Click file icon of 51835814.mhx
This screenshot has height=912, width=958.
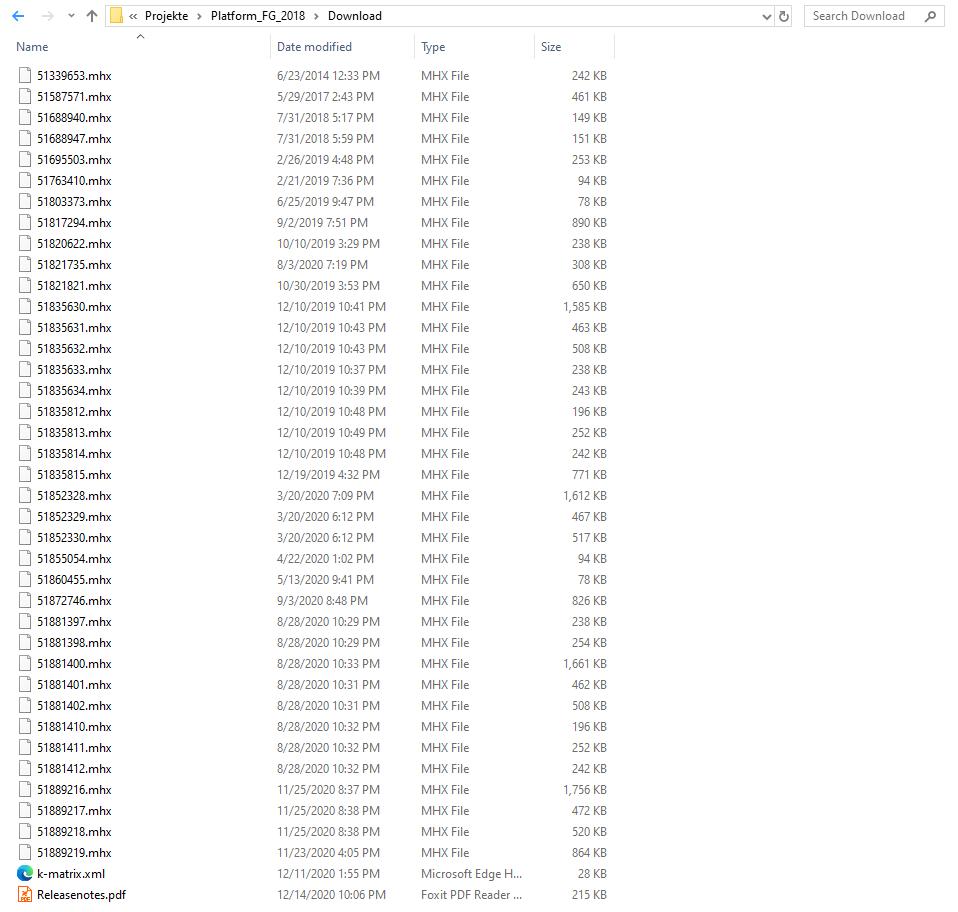pos(25,453)
